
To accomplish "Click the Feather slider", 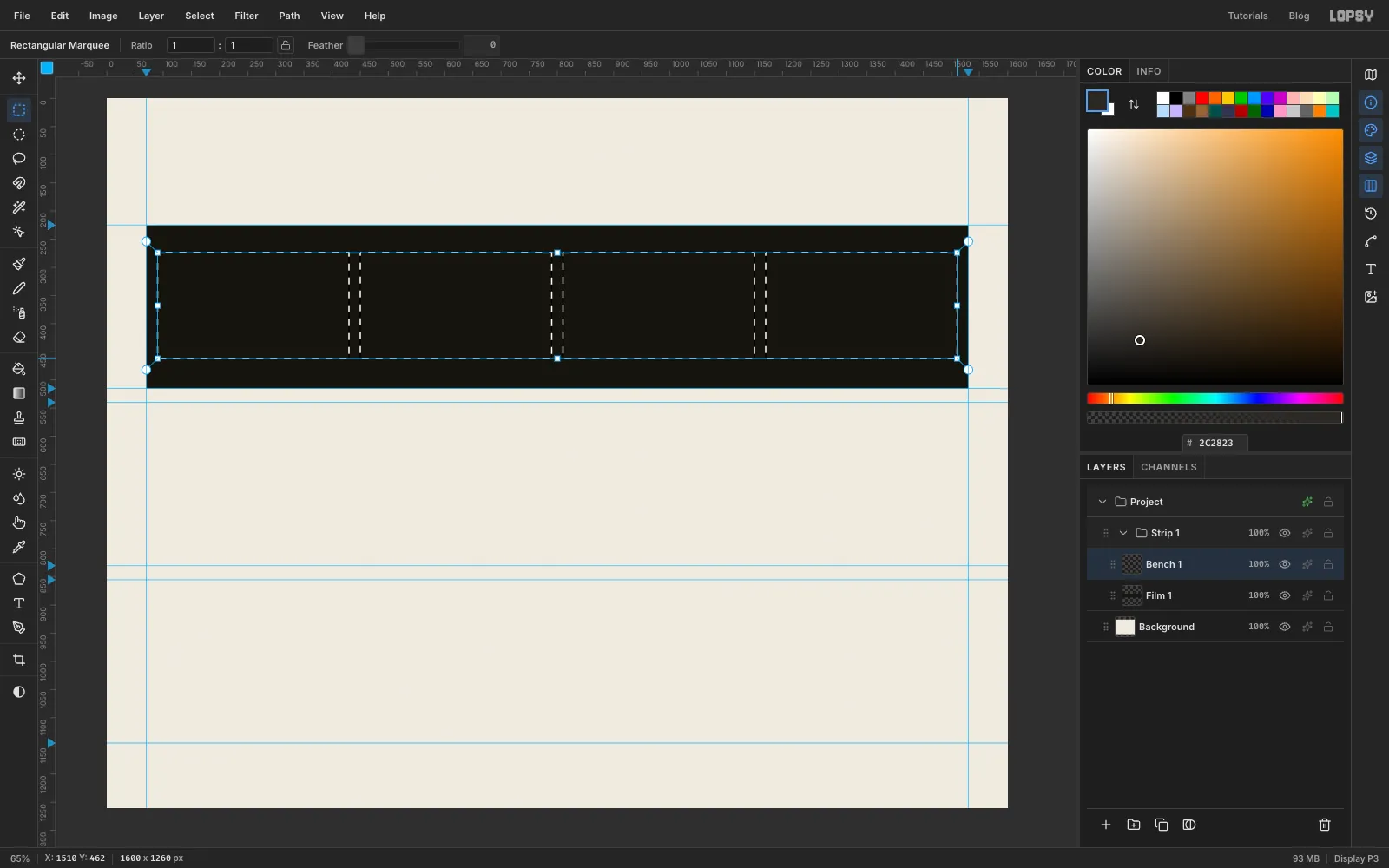I will [x=404, y=45].
